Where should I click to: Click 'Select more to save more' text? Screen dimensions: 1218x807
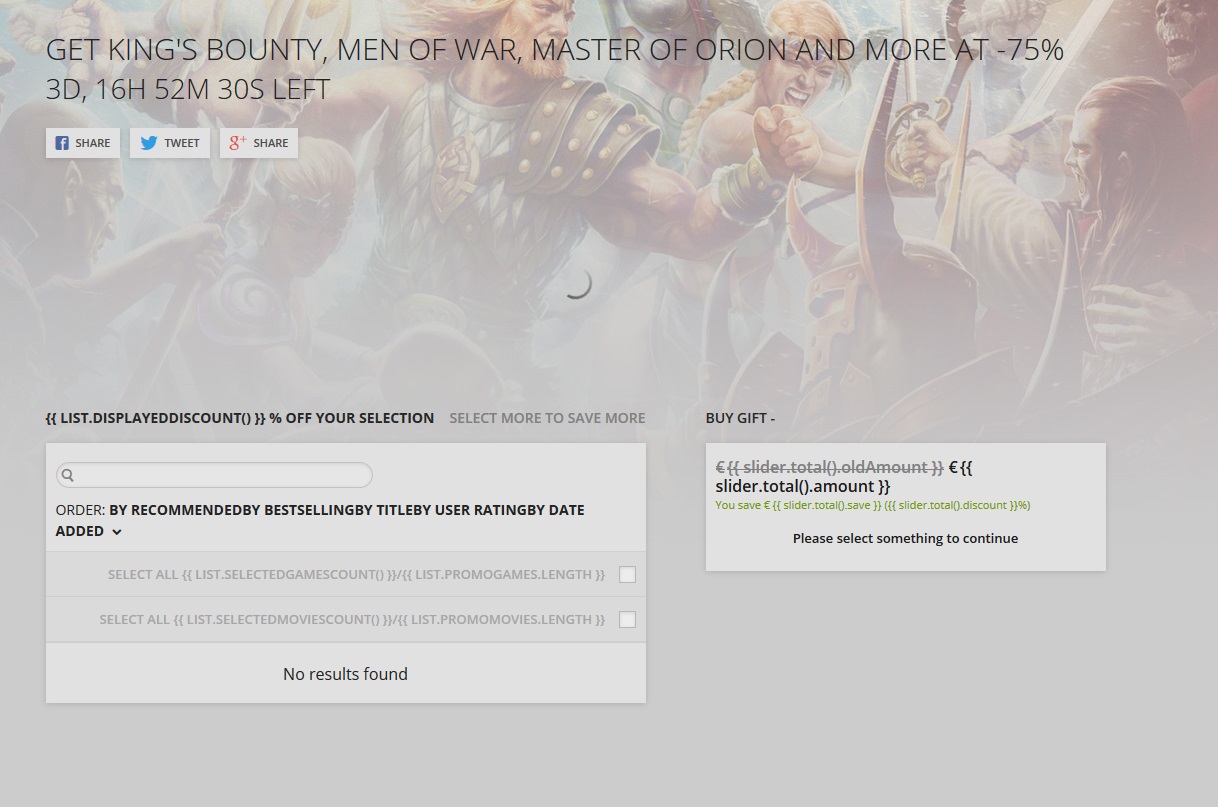547,418
